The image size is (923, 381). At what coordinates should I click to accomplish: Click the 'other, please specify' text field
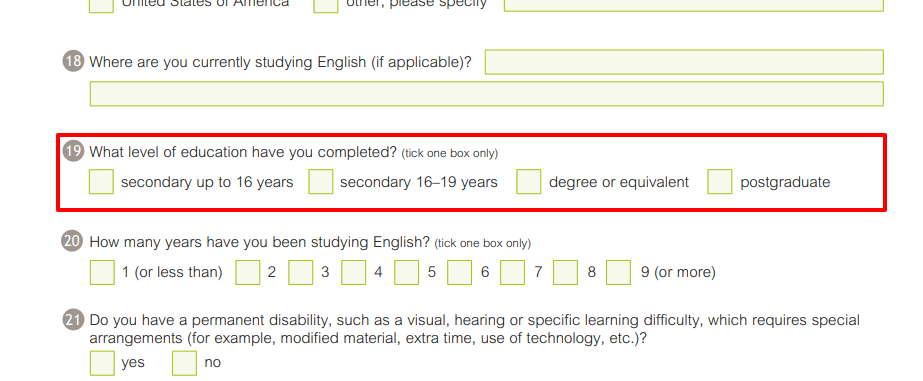coord(694,5)
